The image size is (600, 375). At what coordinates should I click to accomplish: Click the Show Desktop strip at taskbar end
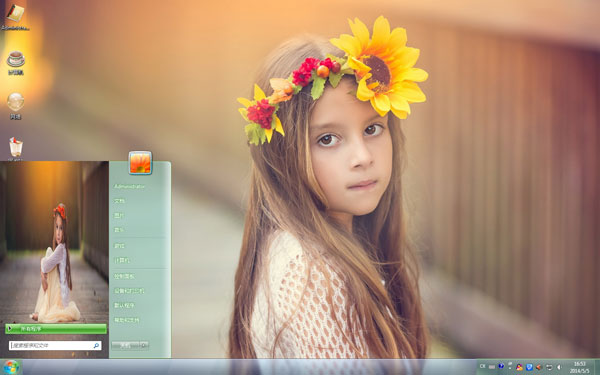coord(597,367)
